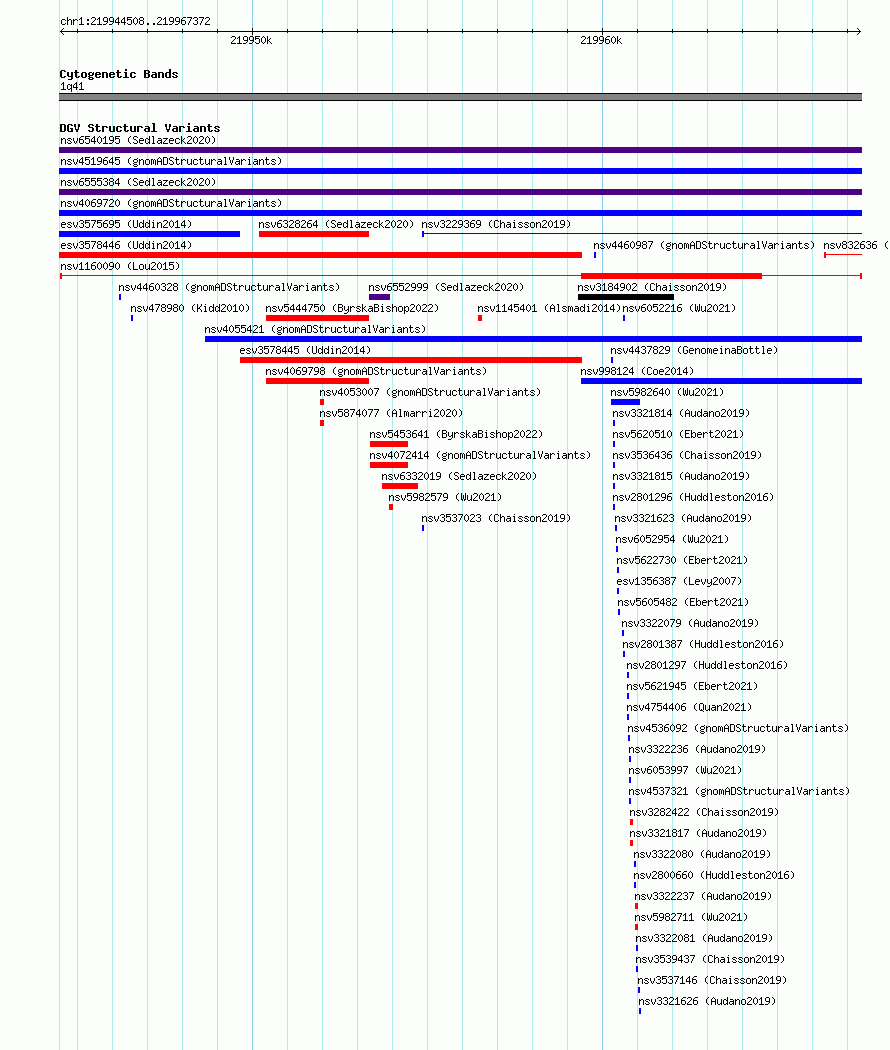The image size is (890, 1050).
Task: Open nsv3282422 (Chaisson2019) label
Action: [704, 812]
